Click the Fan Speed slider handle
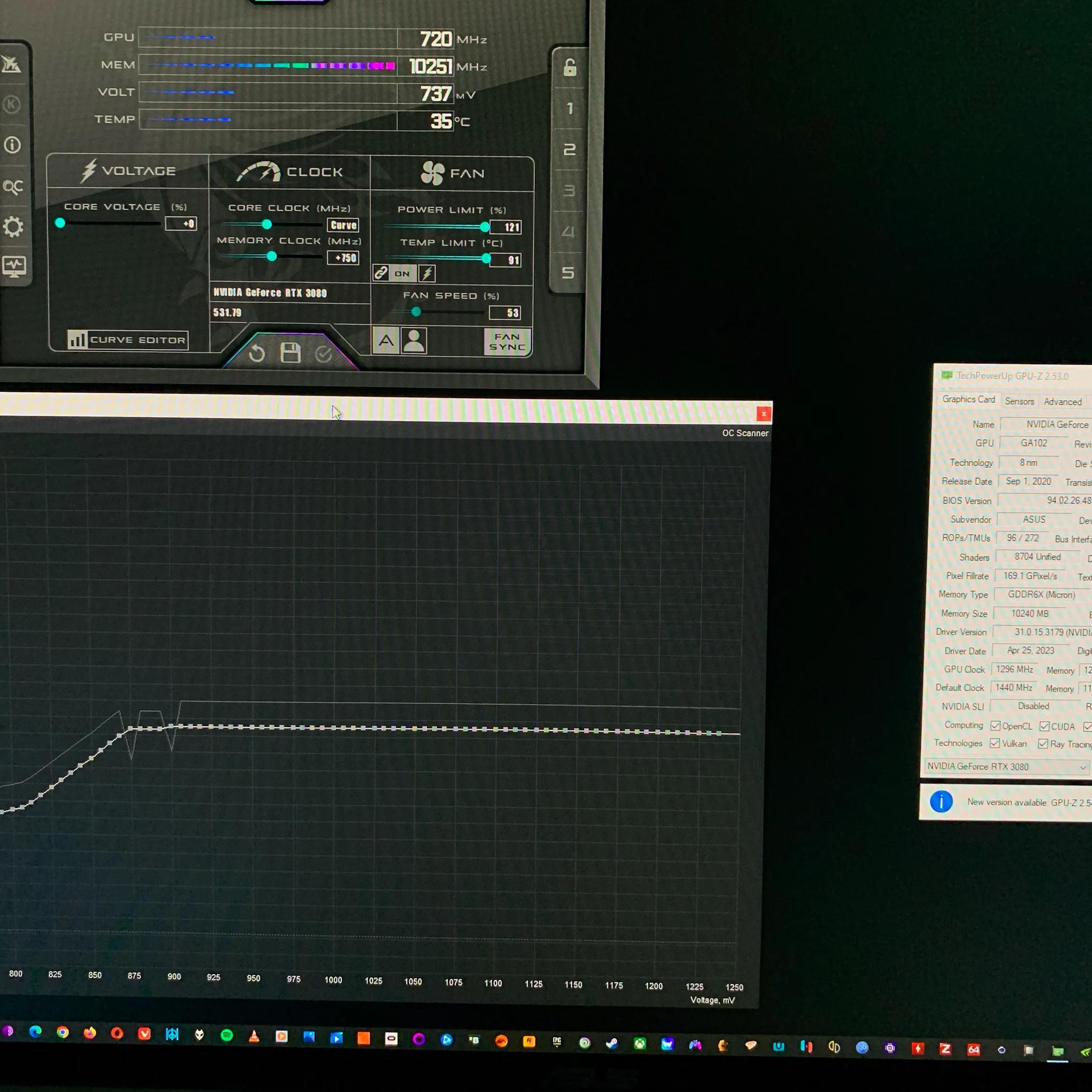 416,311
